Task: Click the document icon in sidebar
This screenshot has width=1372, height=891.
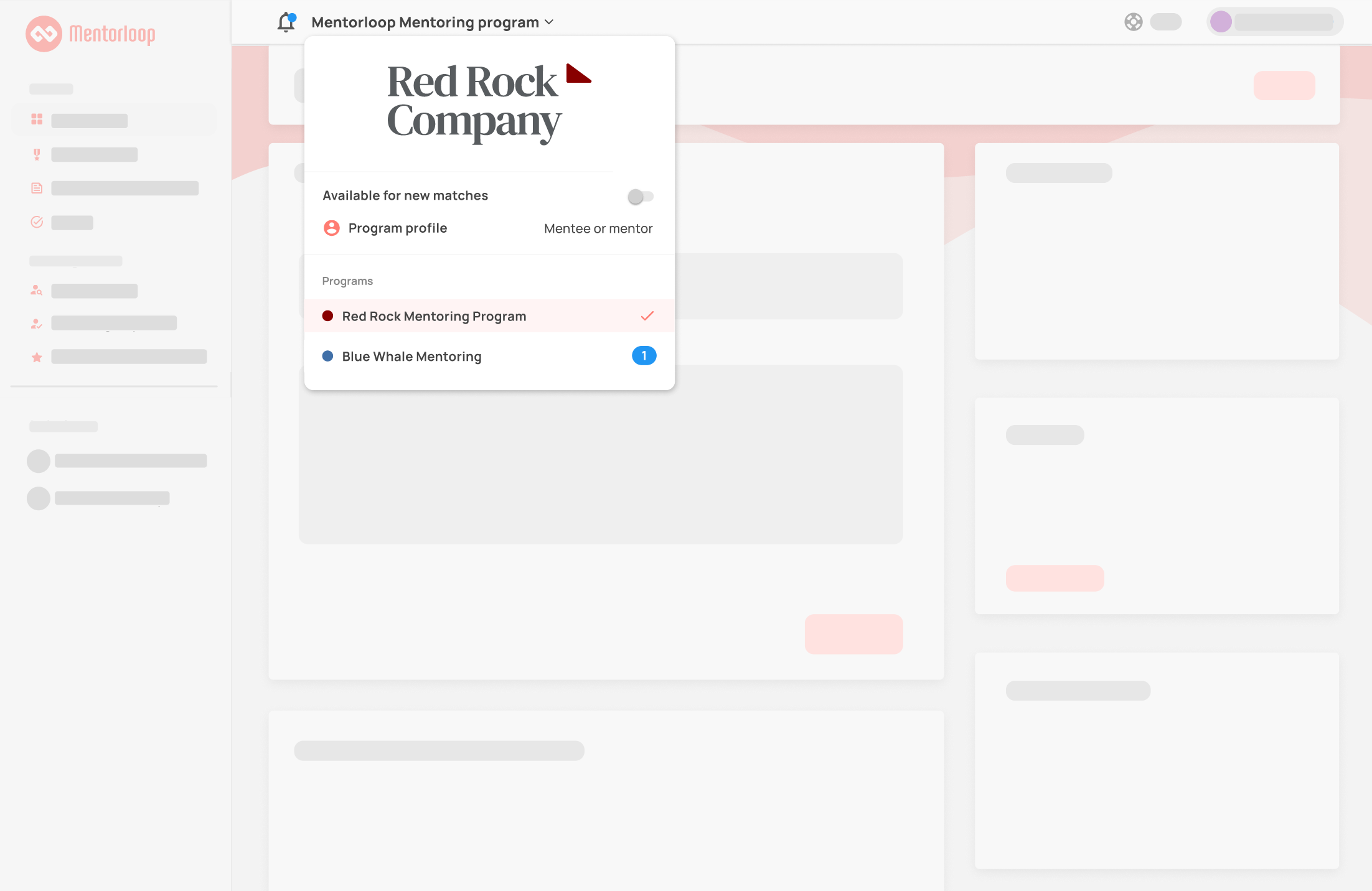Action: 37,188
